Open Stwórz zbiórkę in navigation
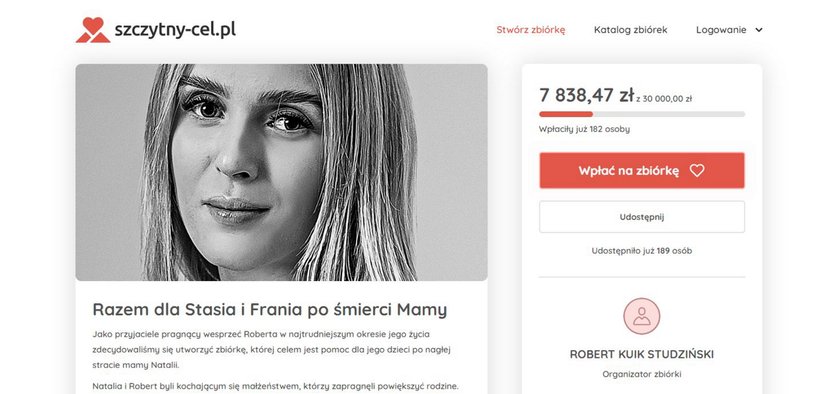 pos(530,30)
